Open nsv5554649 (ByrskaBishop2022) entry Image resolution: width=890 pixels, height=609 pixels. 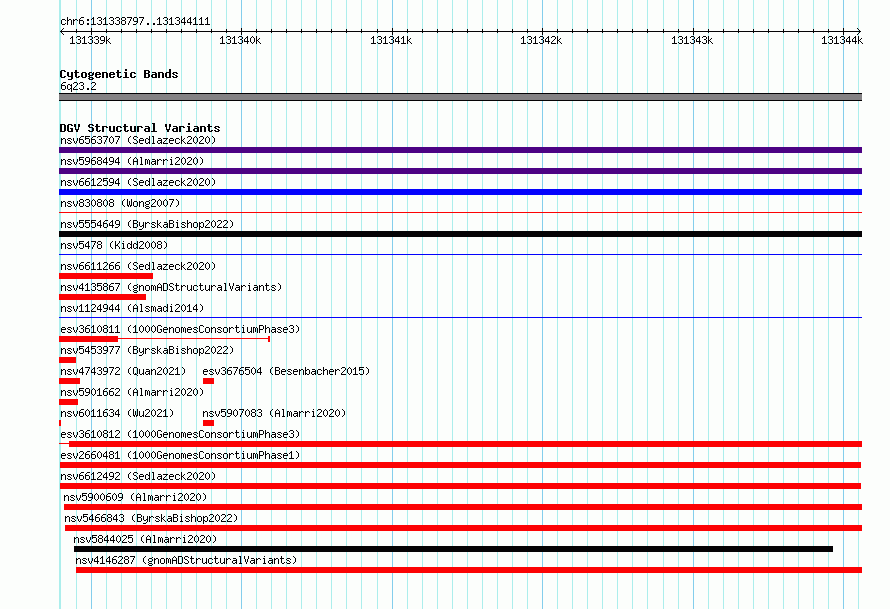[x=147, y=224]
